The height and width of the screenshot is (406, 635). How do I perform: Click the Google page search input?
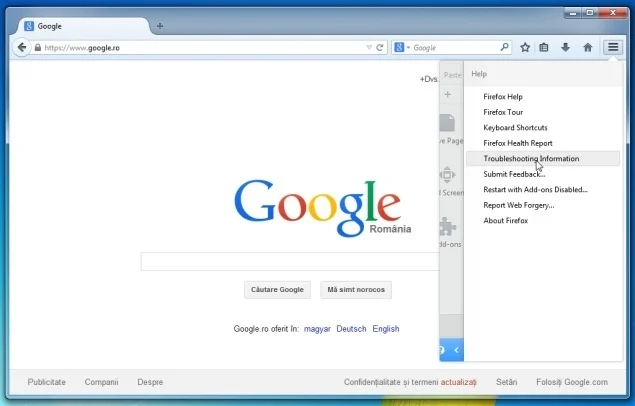pyautogui.click(x=290, y=261)
